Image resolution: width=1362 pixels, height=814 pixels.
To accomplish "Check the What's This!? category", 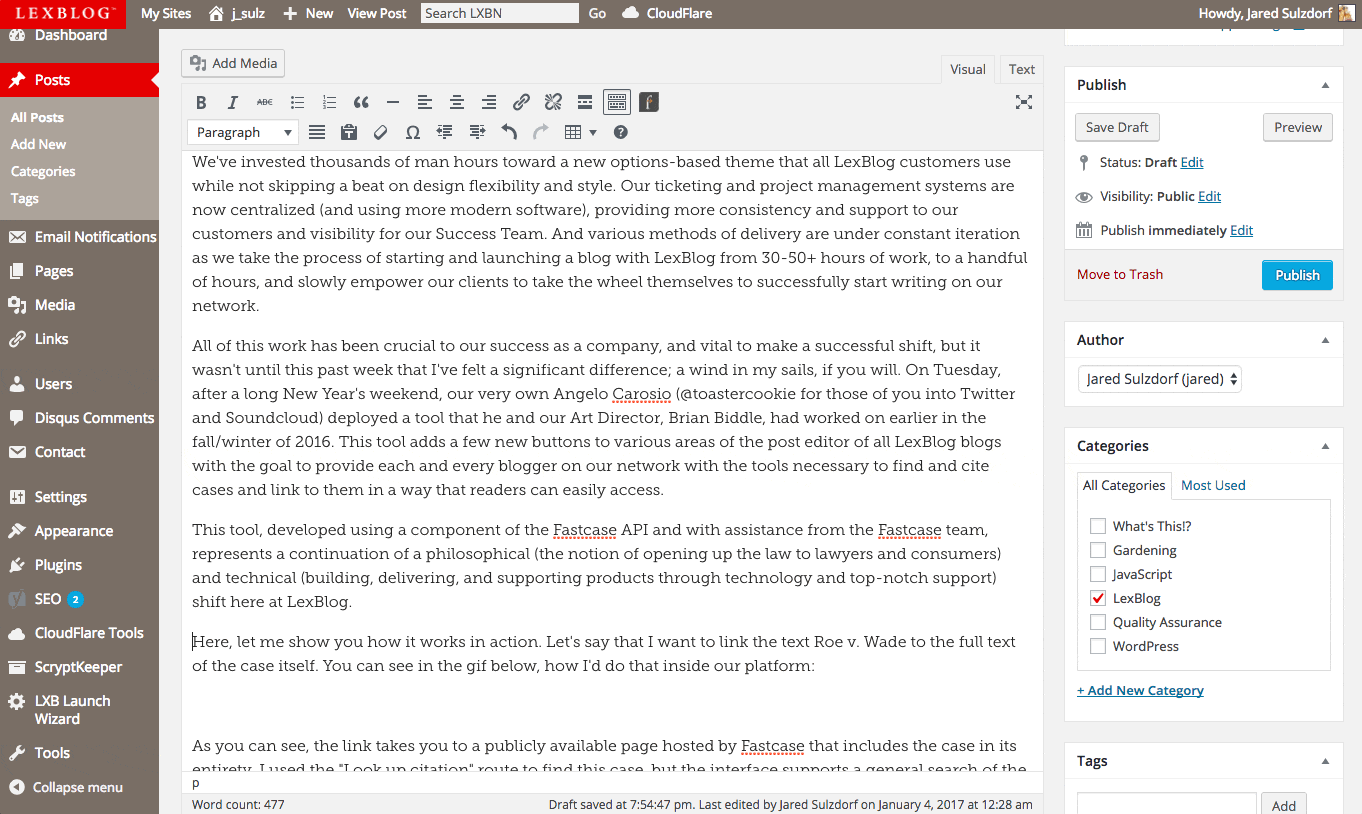I will [1098, 526].
